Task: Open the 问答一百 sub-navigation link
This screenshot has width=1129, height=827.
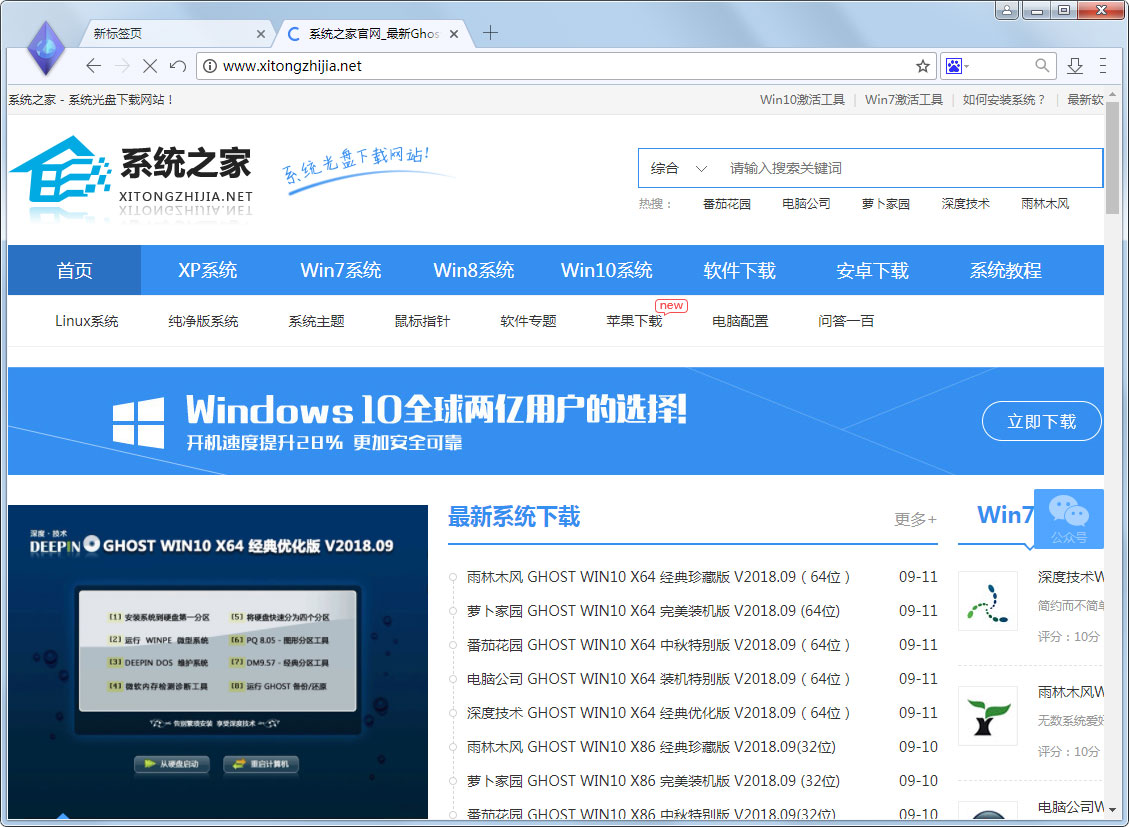Action: pos(845,321)
